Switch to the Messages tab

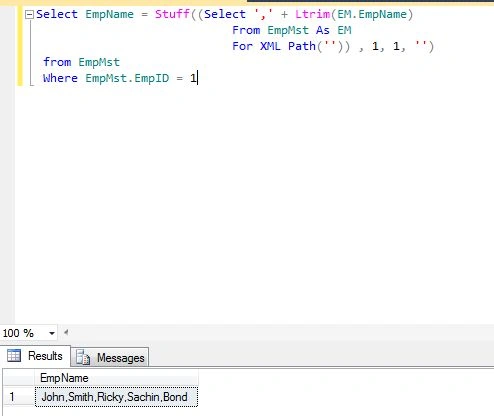click(x=110, y=358)
